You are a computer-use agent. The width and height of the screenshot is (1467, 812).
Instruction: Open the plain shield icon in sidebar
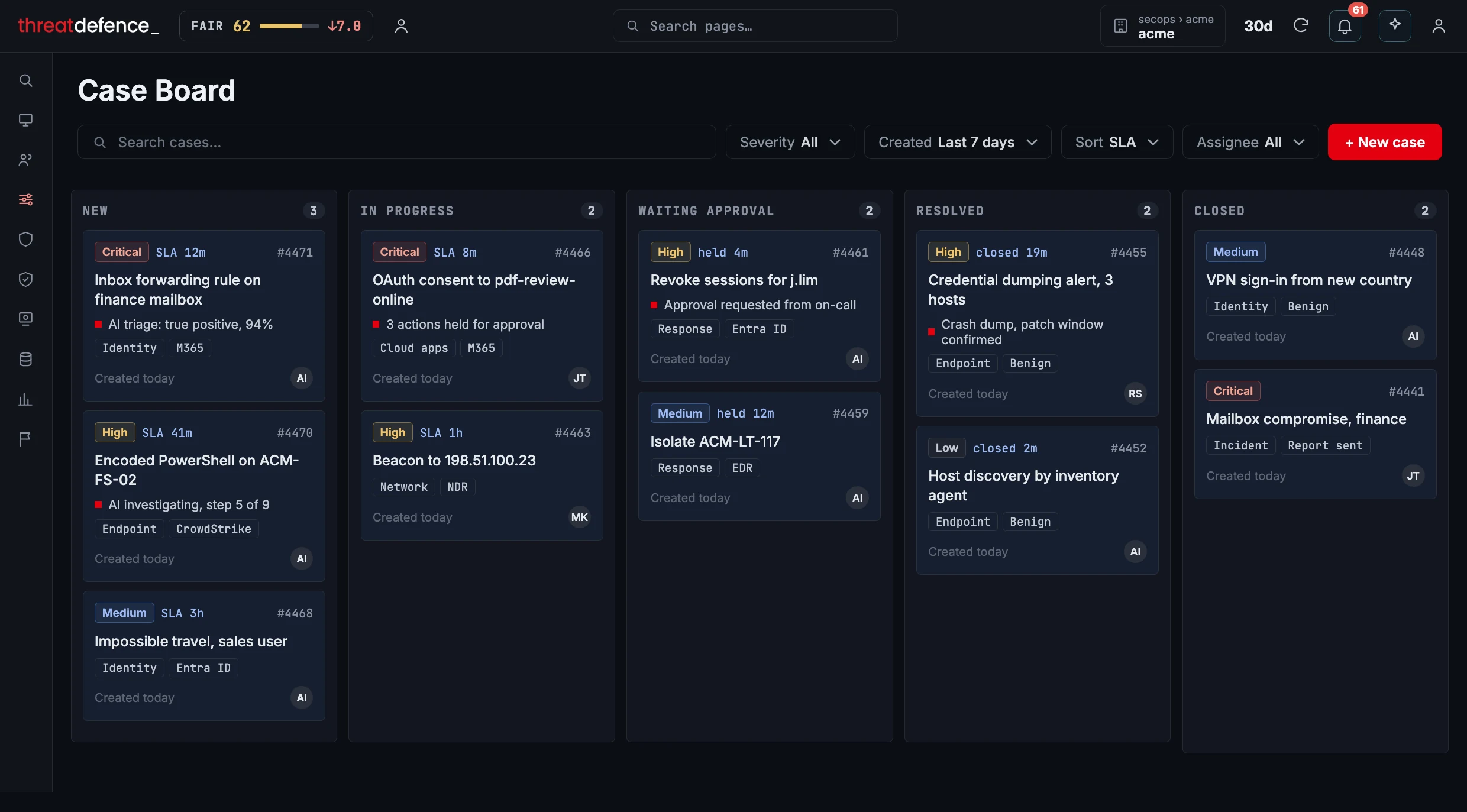tap(25, 239)
